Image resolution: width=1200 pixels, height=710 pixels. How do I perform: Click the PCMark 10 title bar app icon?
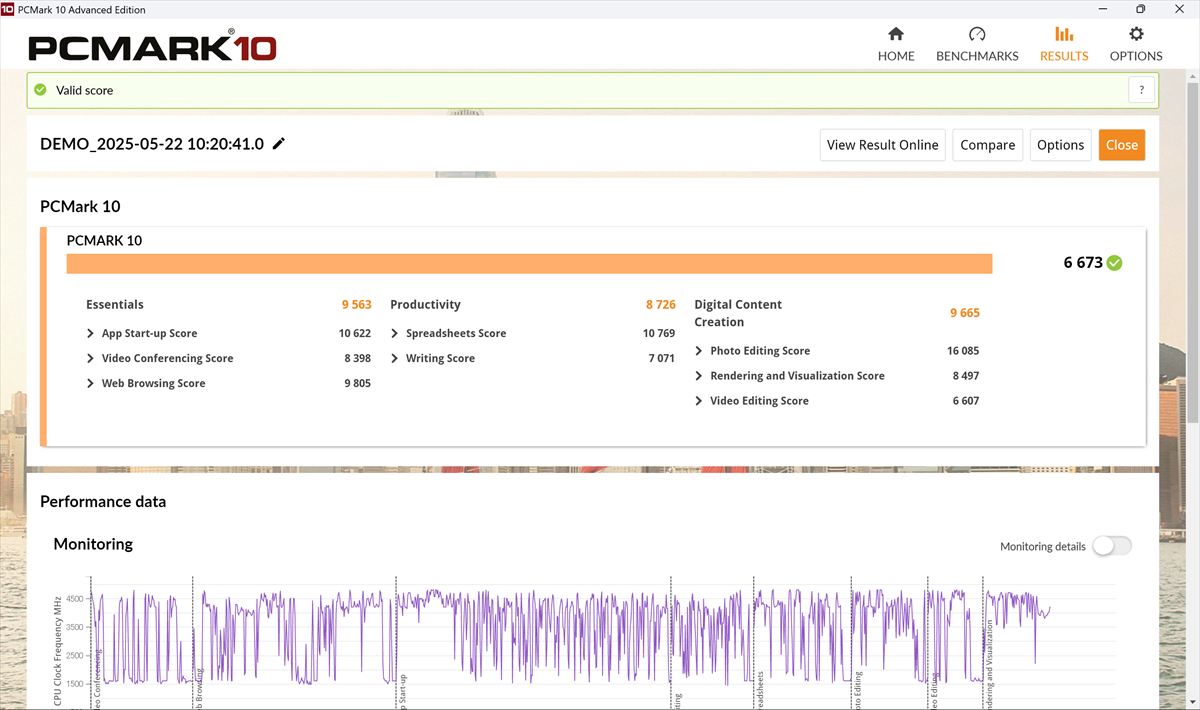(7, 9)
